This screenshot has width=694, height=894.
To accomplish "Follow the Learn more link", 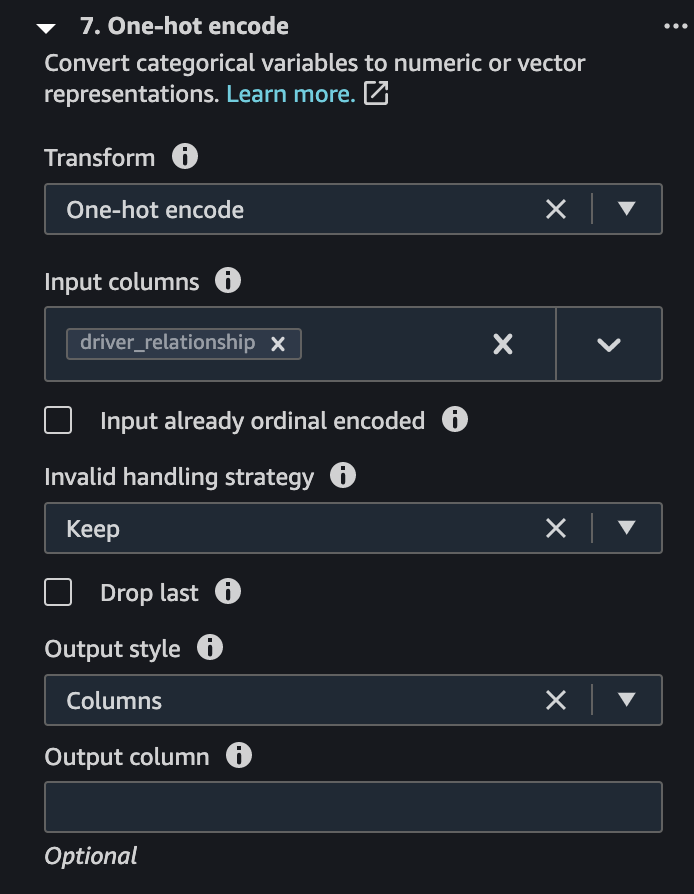I will [x=291, y=94].
